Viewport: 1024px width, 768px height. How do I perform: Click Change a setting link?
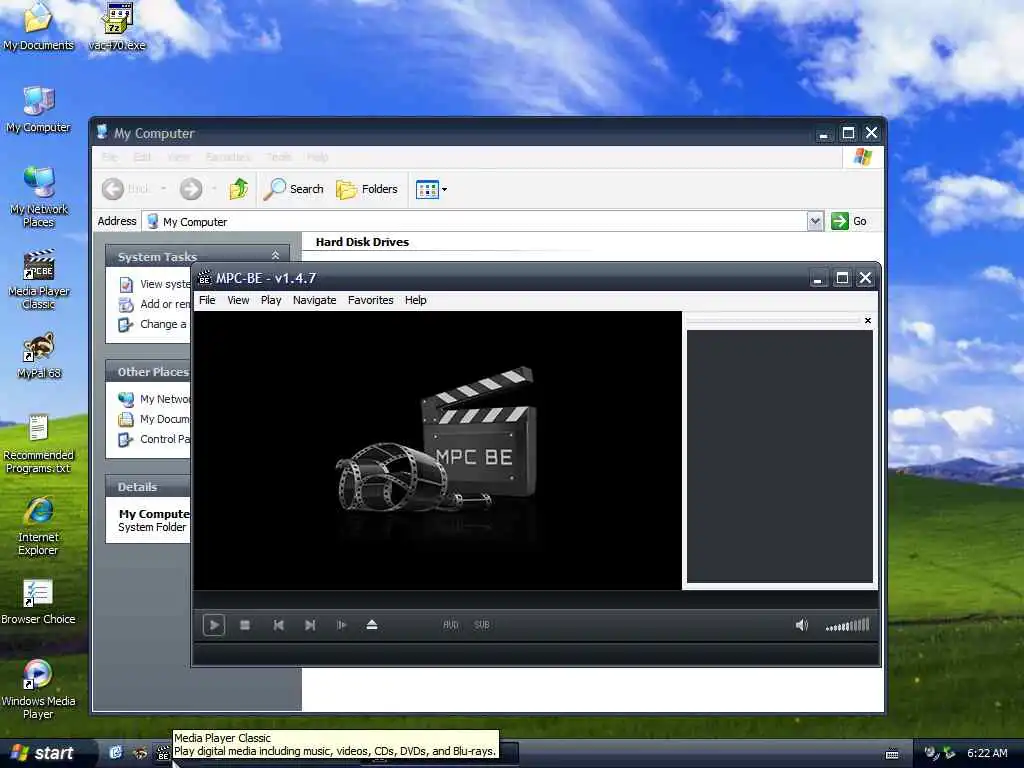(153, 324)
